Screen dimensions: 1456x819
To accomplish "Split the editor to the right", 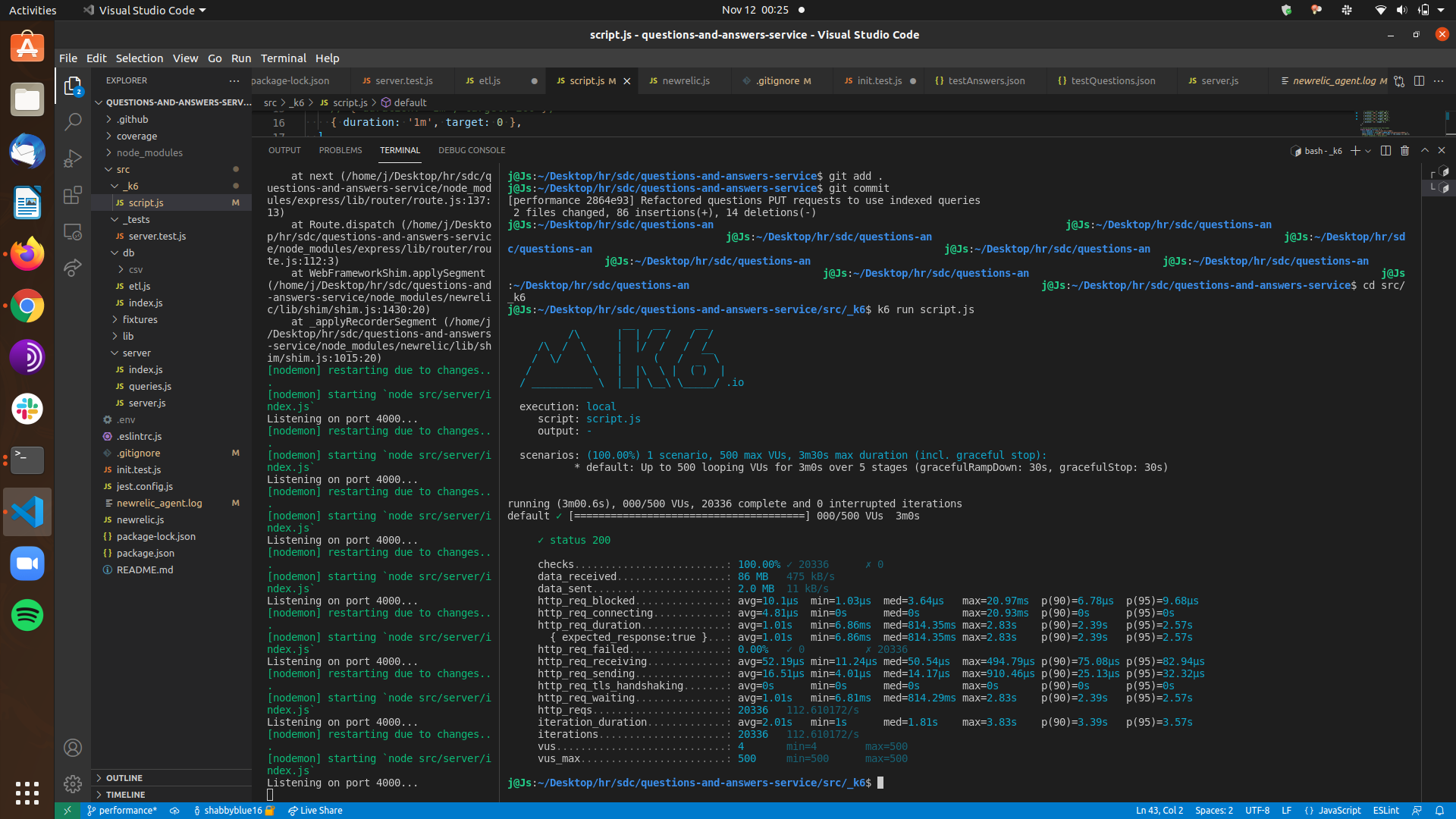I will (1419, 81).
